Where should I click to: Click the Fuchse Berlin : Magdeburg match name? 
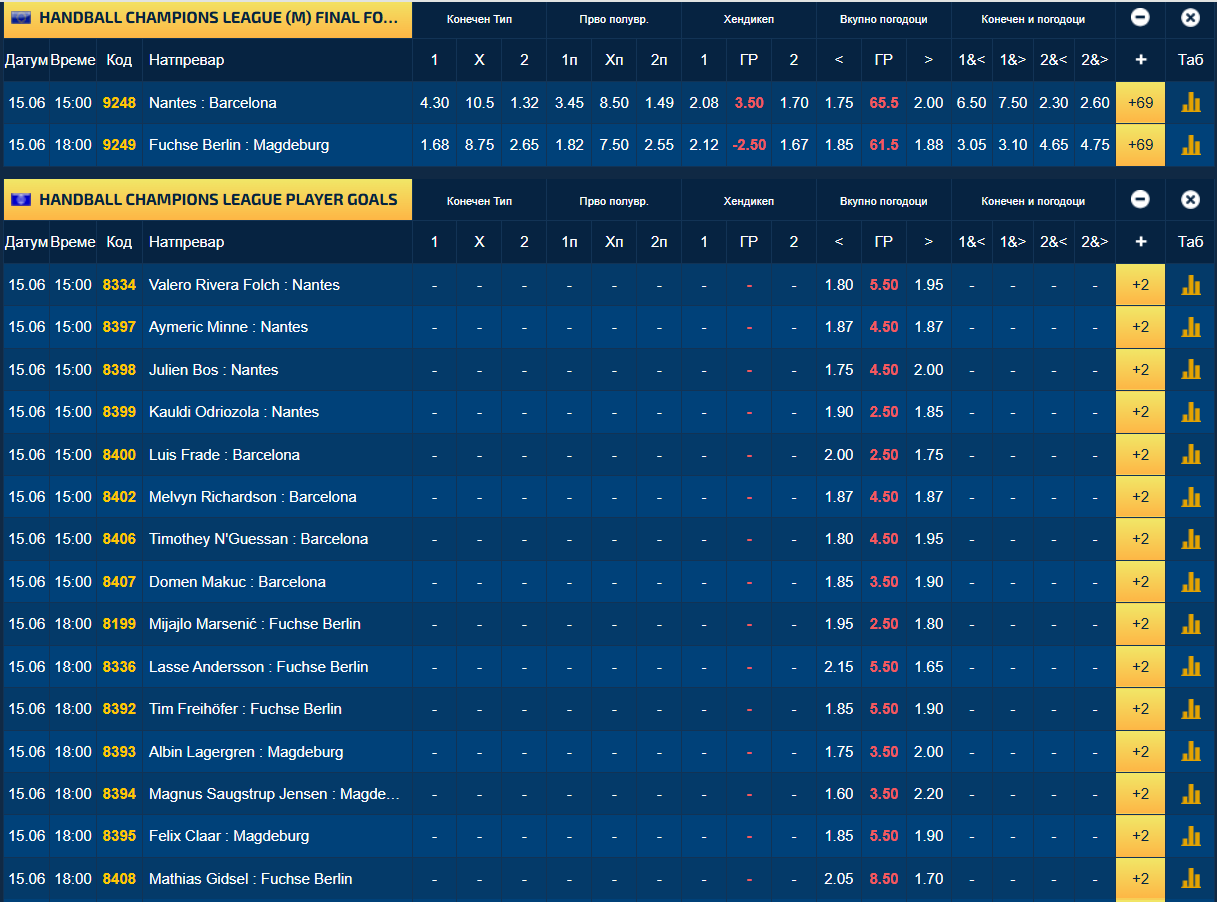[x=239, y=145]
